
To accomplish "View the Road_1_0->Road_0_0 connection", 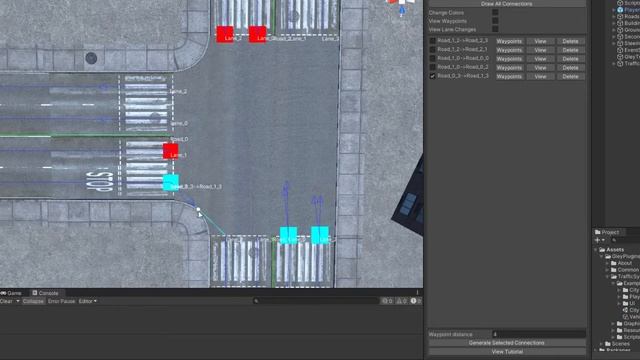I will tap(540, 59).
